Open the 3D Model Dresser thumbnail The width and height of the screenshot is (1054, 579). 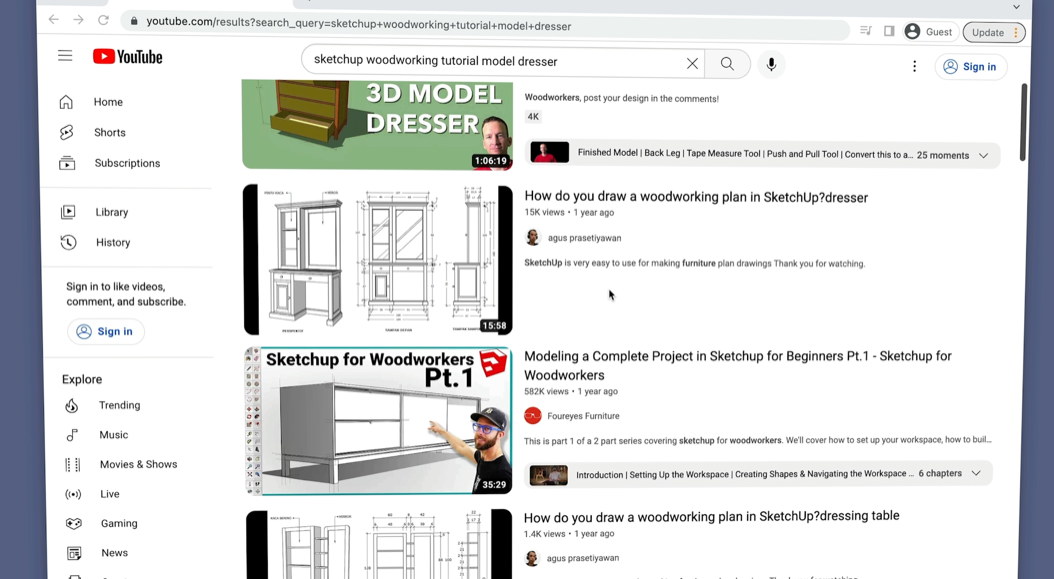pos(377,124)
